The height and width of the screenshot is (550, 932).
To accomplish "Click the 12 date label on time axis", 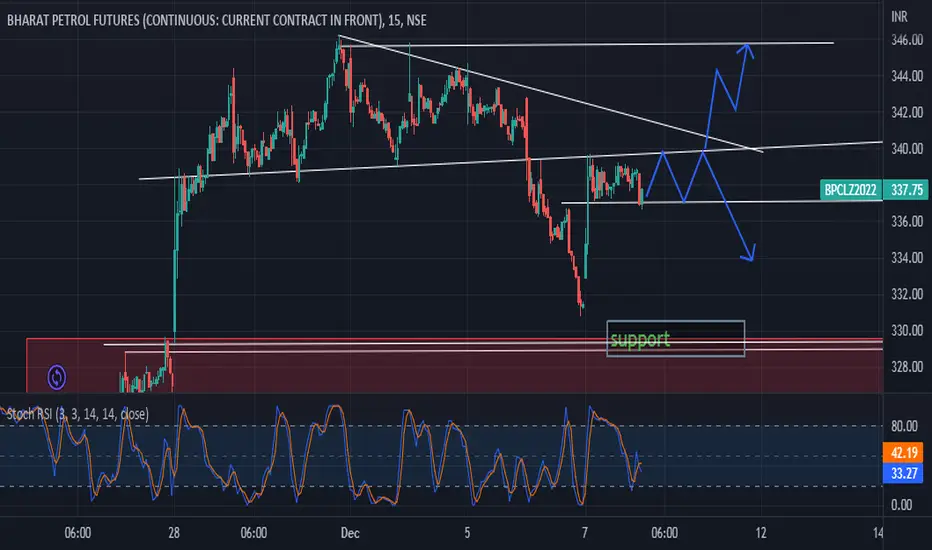I will click(761, 533).
